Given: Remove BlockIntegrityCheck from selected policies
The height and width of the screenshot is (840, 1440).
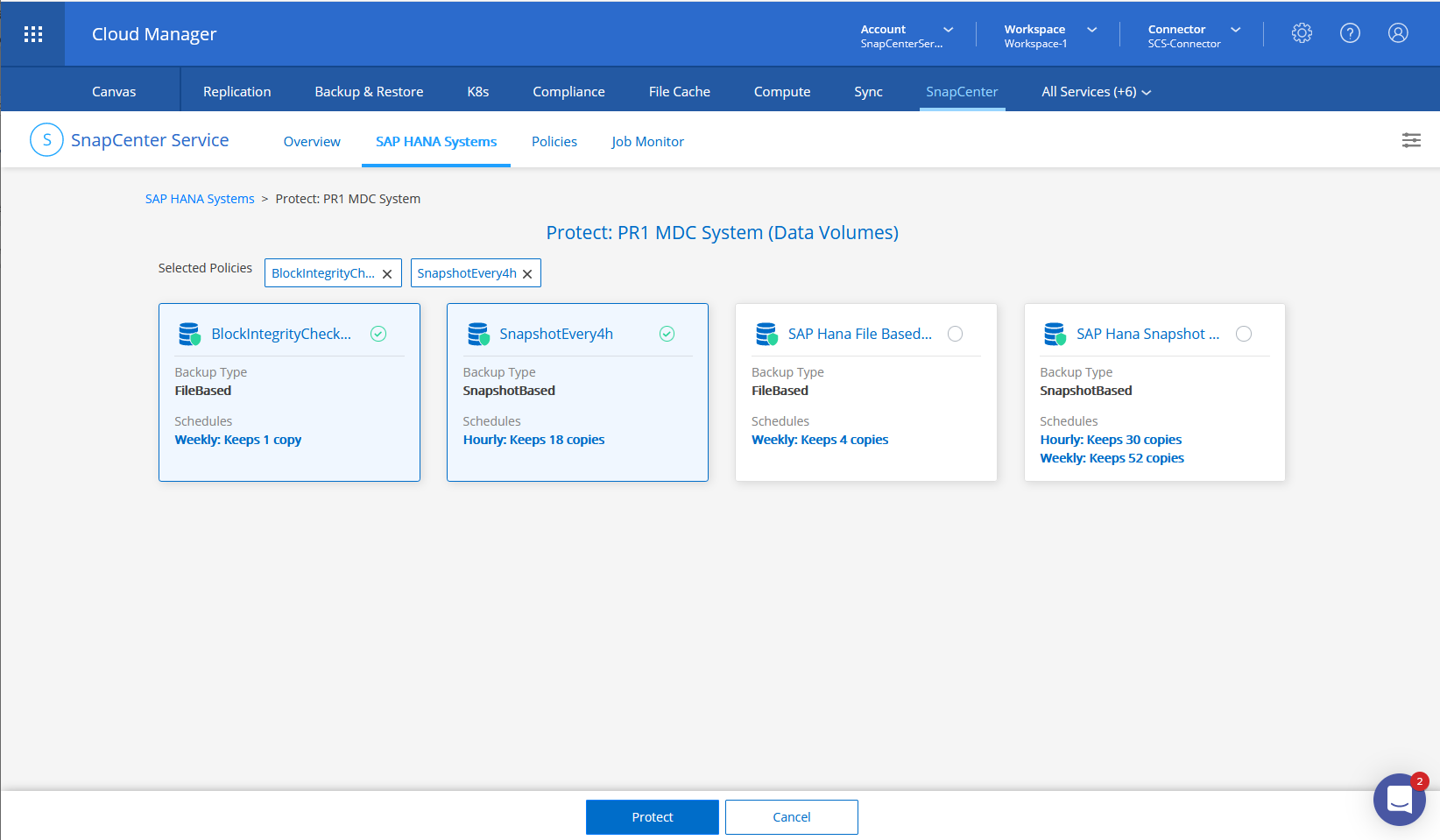Looking at the screenshot, I should coord(387,274).
